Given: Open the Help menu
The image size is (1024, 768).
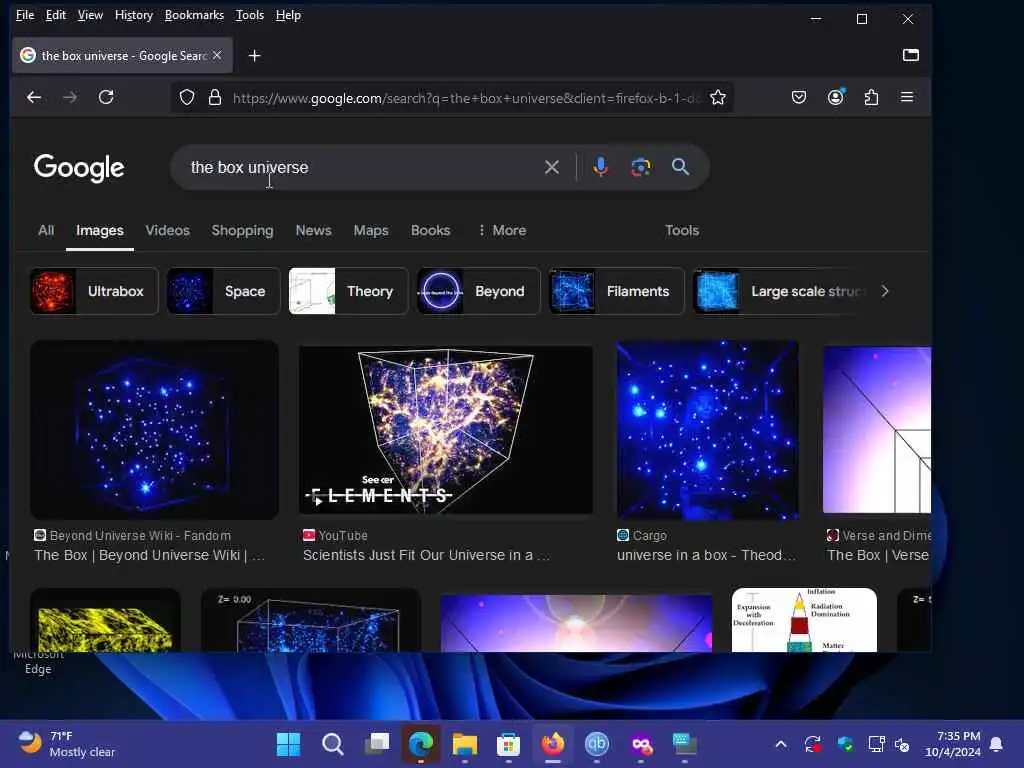Looking at the screenshot, I should coord(288,15).
